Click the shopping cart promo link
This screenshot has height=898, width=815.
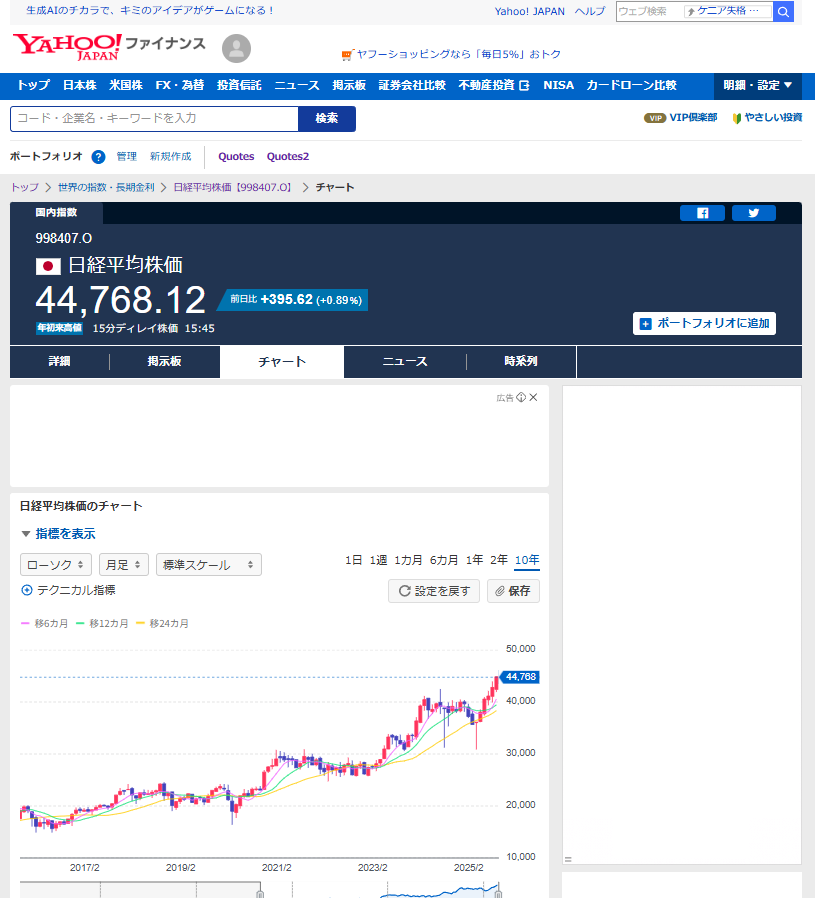pyautogui.click(x=451, y=54)
